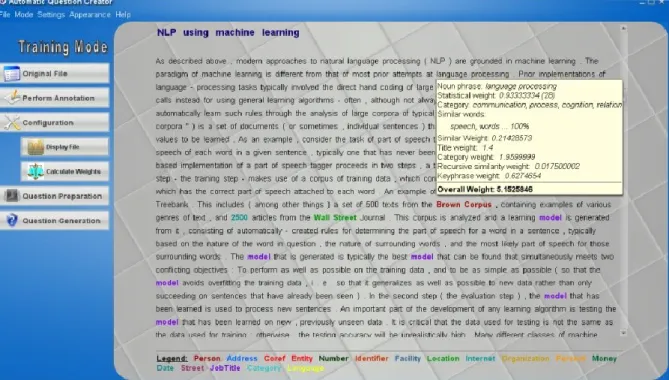Click the Entity legend label
The width and height of the screenshot is (669, 380).
pyautogui.click(x=302, y=358)
